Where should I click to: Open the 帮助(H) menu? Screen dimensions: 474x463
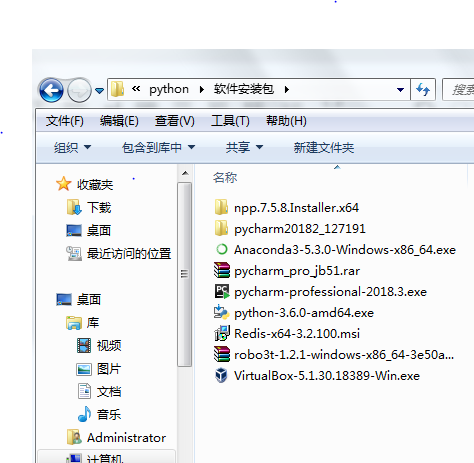(x=286, y=121)
